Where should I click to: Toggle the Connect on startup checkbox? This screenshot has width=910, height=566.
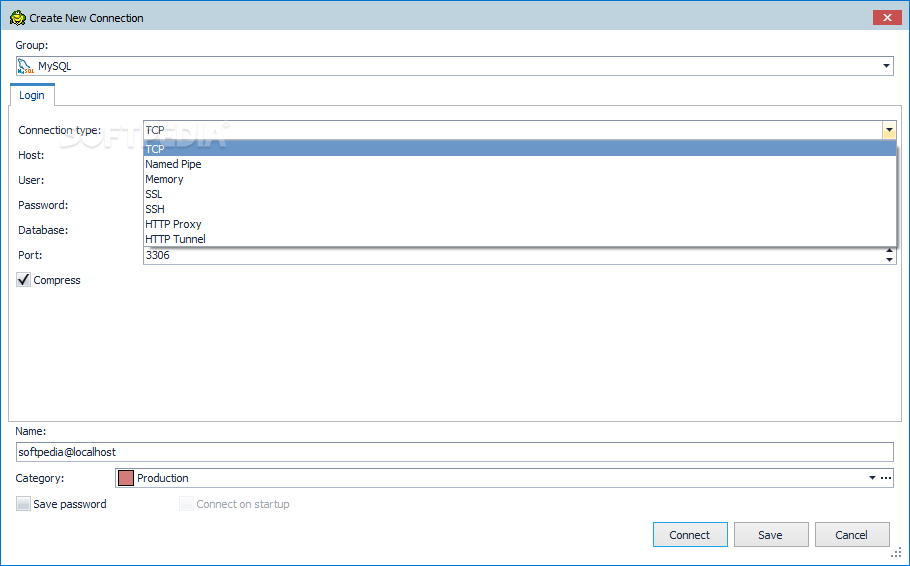pyautogui.click(x=186, y=504)
